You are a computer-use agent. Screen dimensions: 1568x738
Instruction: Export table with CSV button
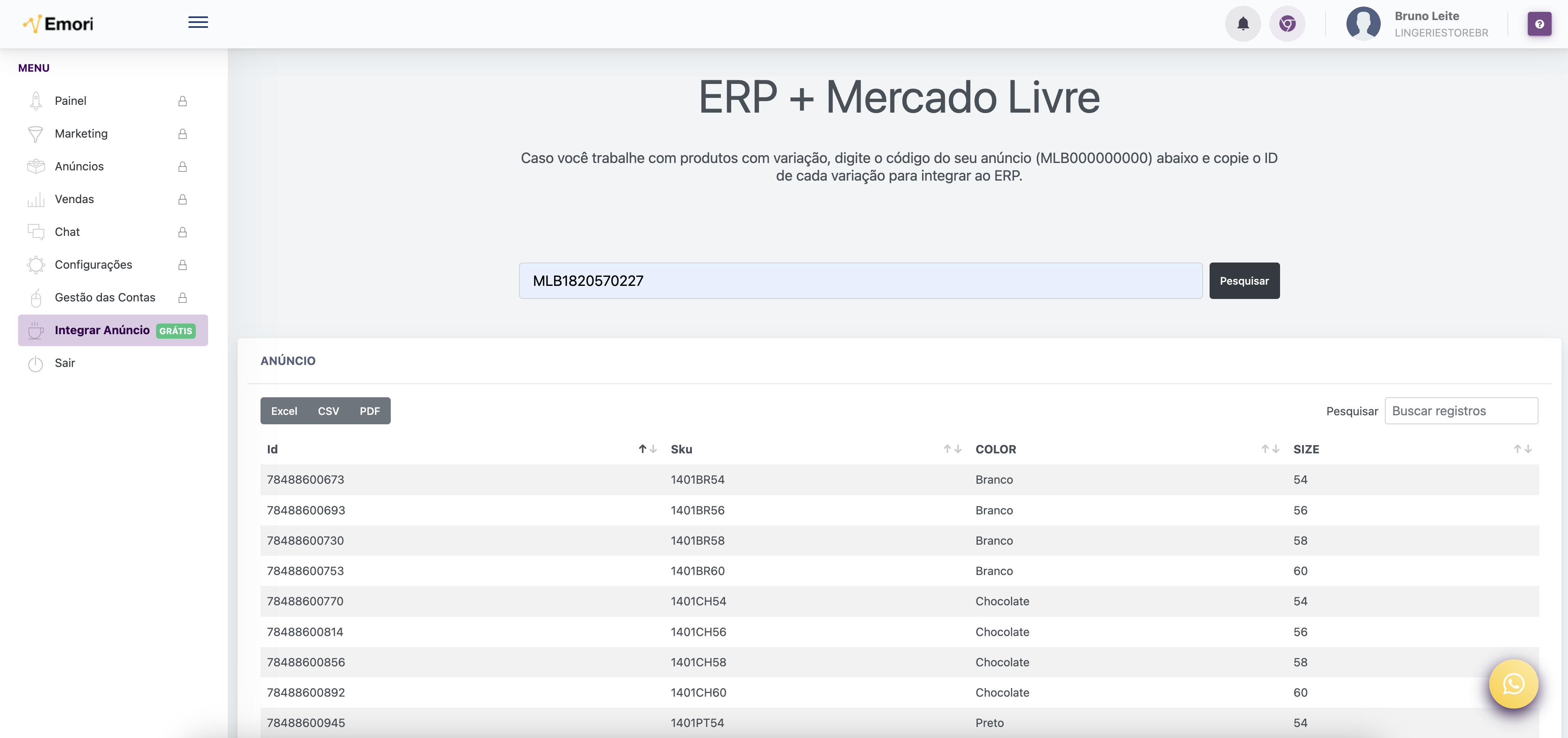point(328,411)
